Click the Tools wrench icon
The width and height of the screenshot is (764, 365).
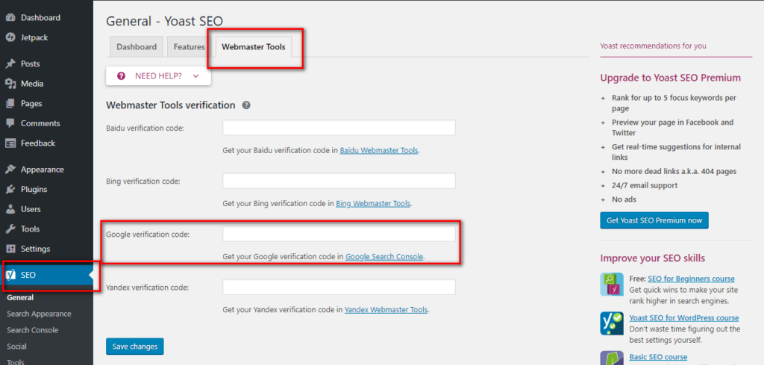click(11, 229)
